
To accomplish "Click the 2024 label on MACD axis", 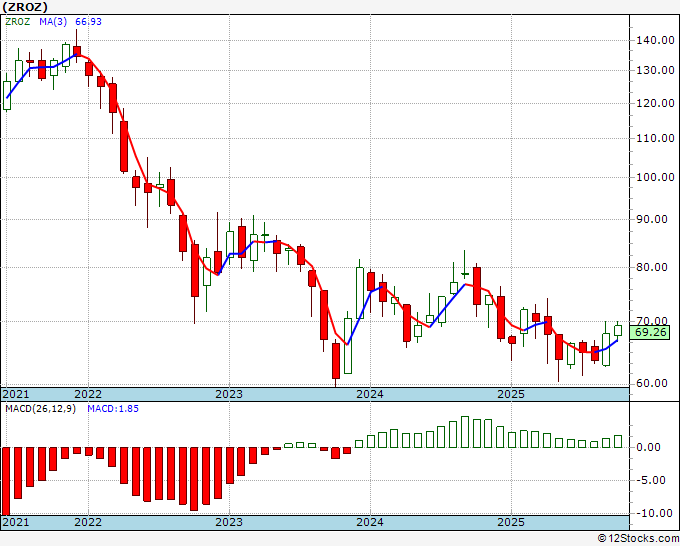I will click(x=370, y=522).
